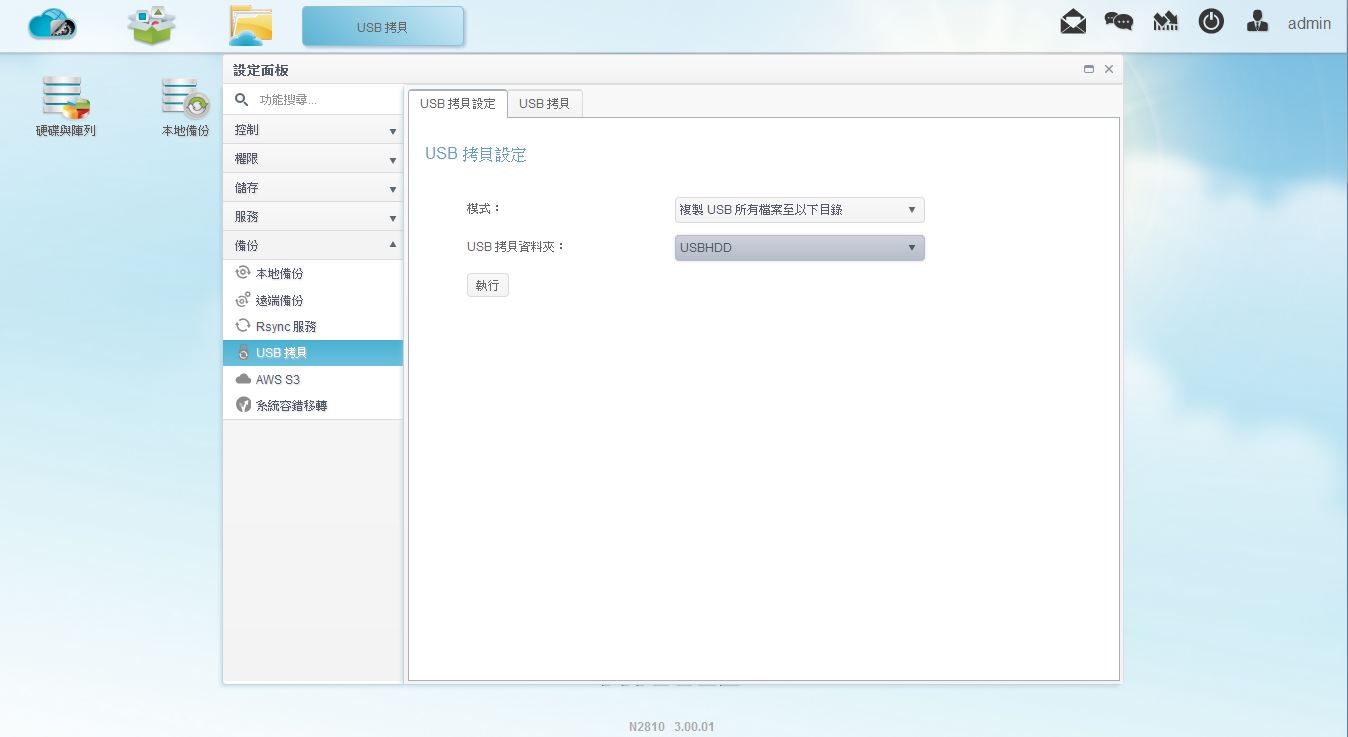Open the mail envelope notifications icon
This screenshot has width=1348, height=737.
[1073, 22]
